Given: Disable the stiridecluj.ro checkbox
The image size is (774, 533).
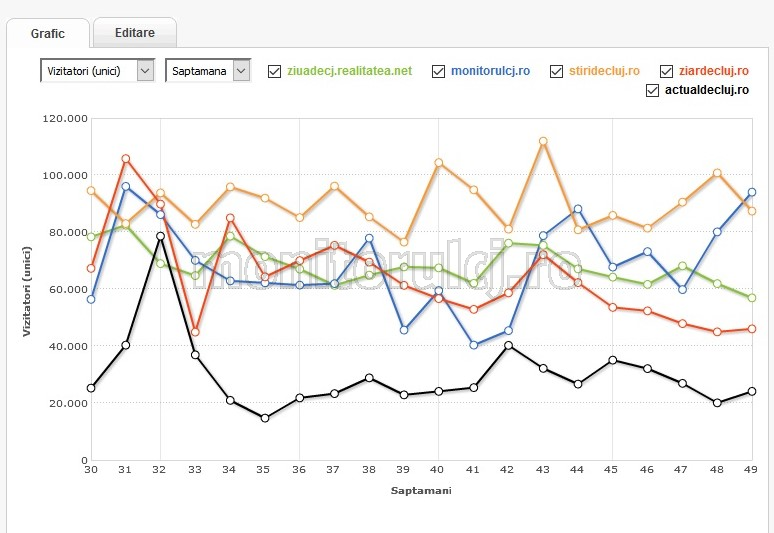Looking at the screenshot, I should pos(556,71).
